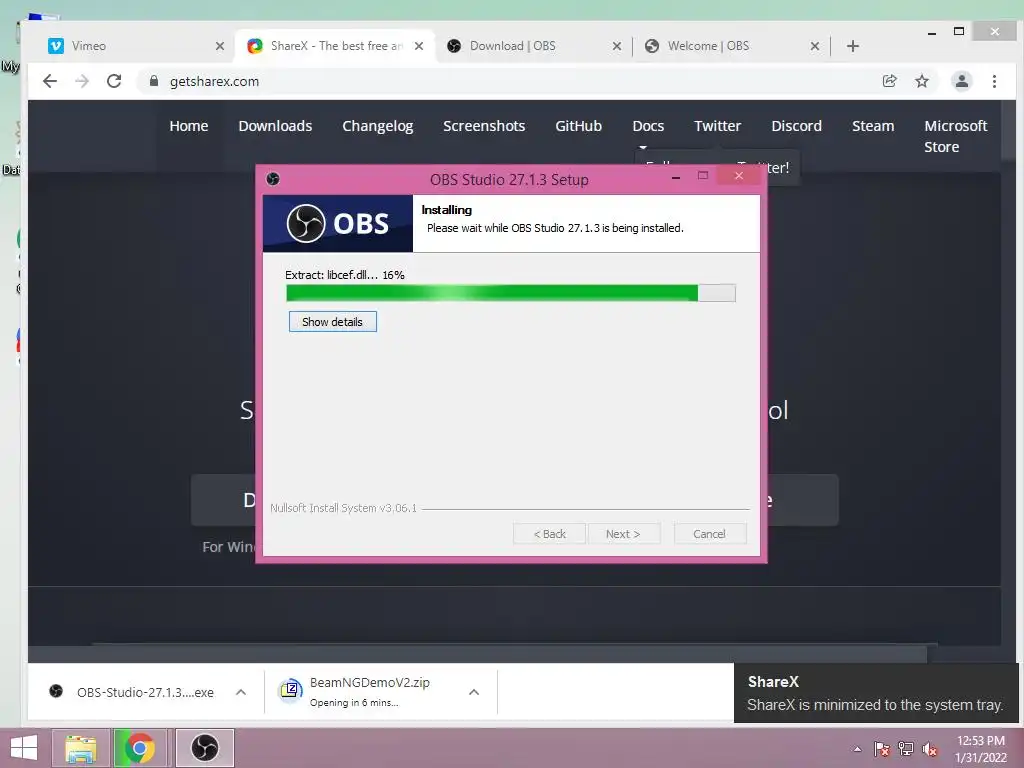Minimize the OBS Studio Setup window
Viewport: 1024px width, 768px height.
click(676, 177)
